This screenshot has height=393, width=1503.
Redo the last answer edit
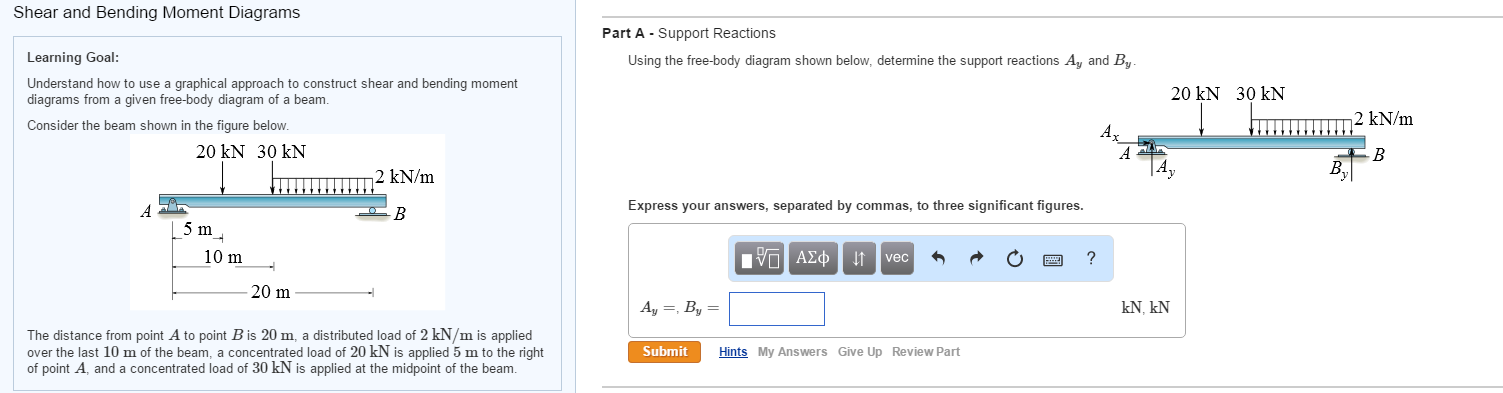coord(976,259)
